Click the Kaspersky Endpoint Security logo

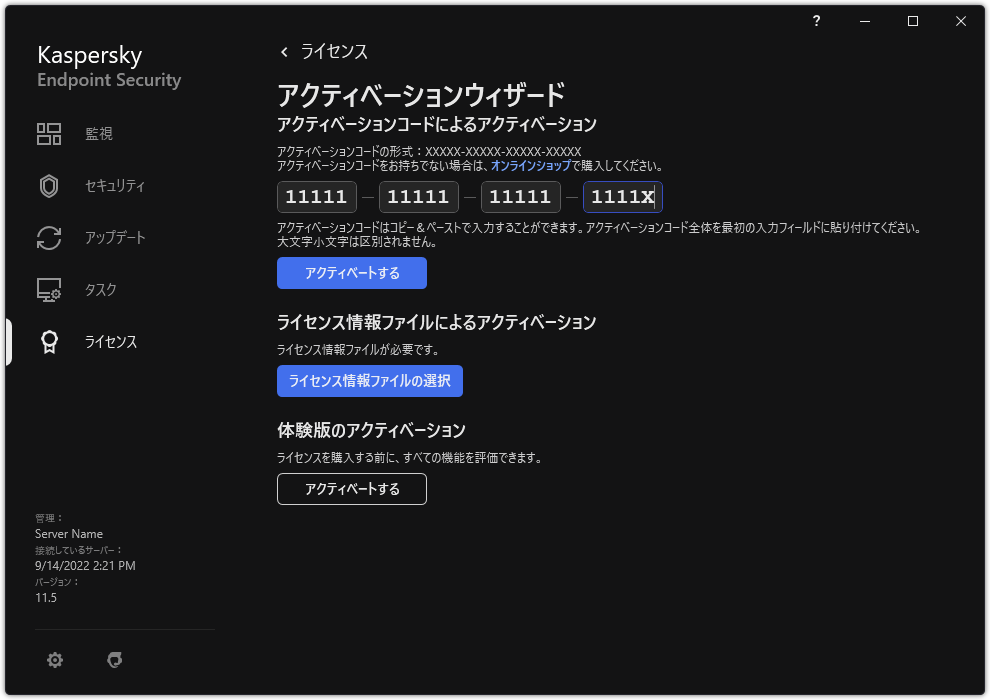coord(108,66)
